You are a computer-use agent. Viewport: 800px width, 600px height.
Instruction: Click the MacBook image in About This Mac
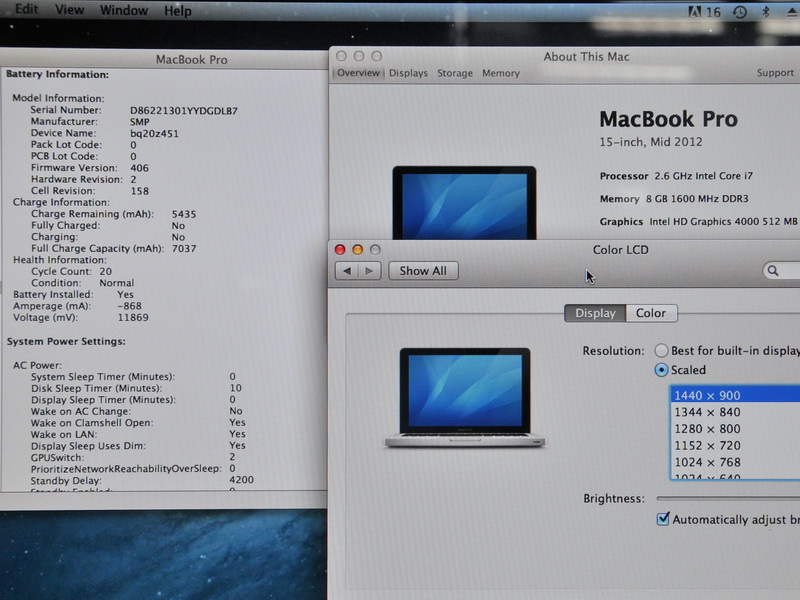tap(464, 203)
